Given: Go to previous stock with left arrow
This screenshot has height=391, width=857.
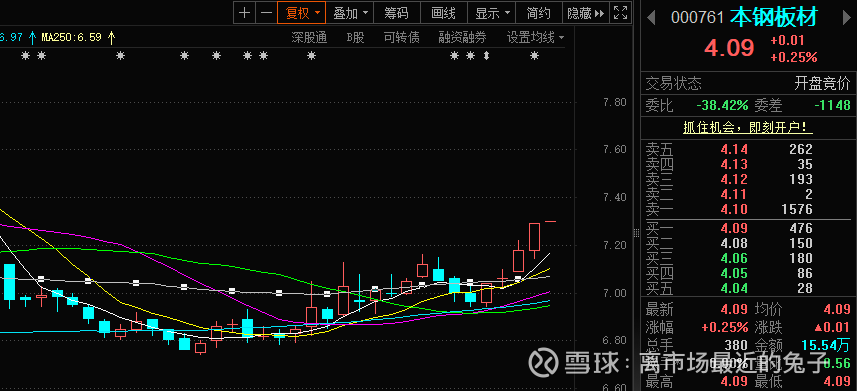Looking at the screenshot, I should pos(651,17).
